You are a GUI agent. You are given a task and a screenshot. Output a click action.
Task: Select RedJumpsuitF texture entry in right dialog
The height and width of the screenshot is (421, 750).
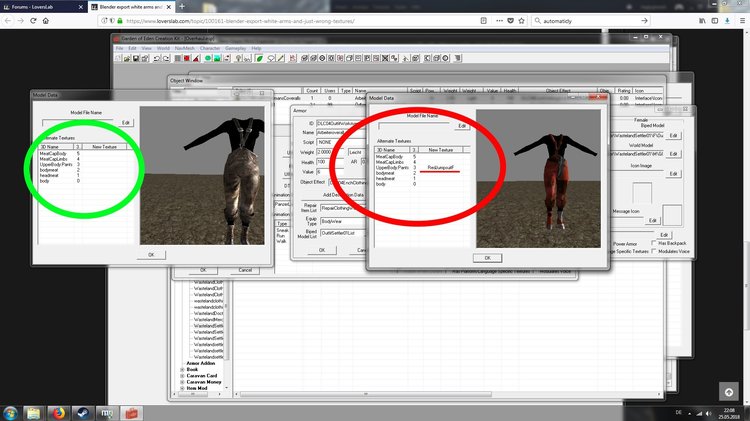[x=441, y=168]
